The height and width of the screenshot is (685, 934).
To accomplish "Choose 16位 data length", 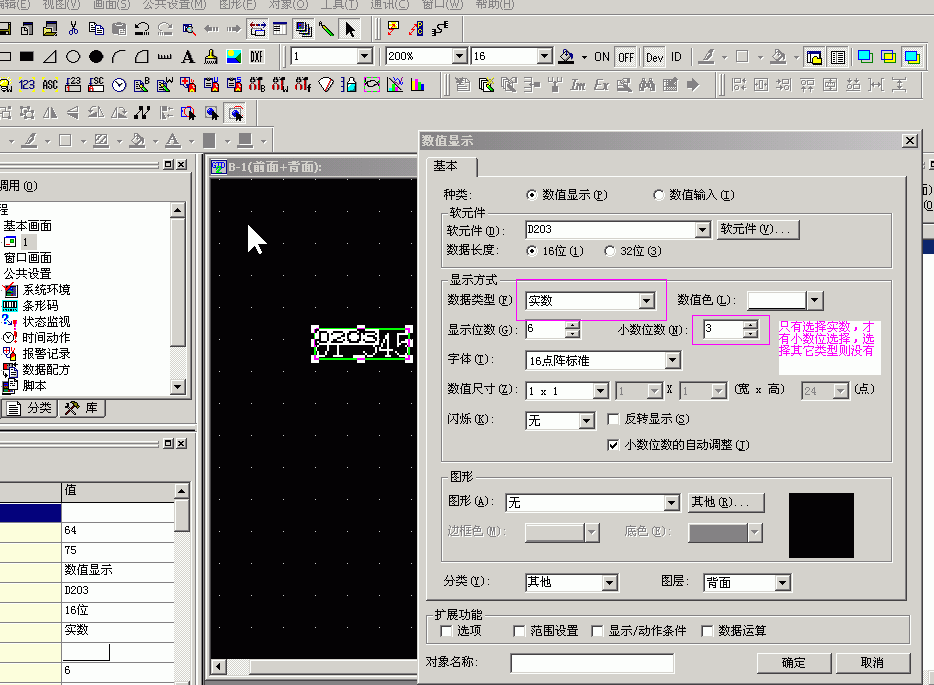I will point(531,251).
